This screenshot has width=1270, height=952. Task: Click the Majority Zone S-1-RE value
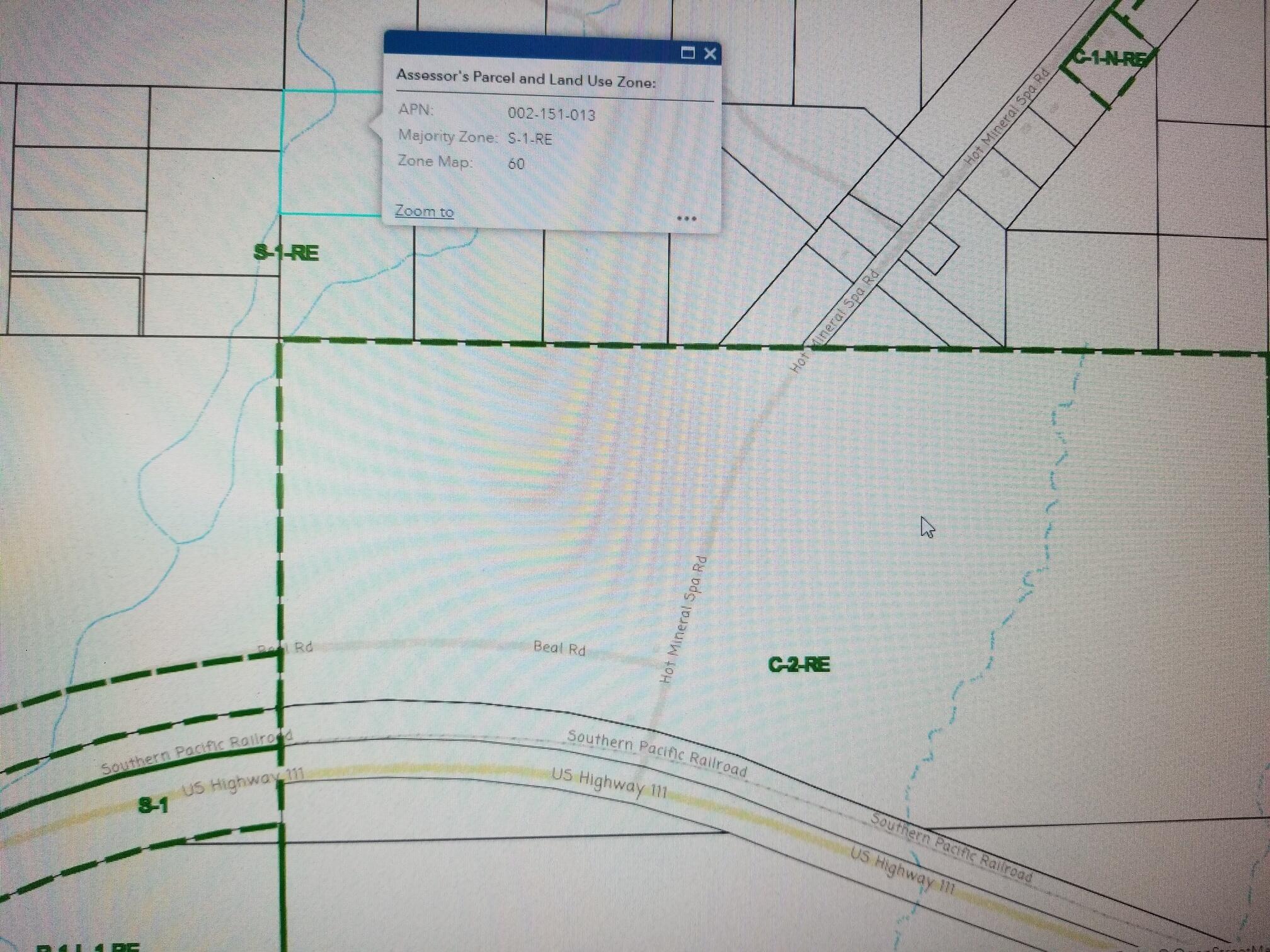click(x=530, y=139)
